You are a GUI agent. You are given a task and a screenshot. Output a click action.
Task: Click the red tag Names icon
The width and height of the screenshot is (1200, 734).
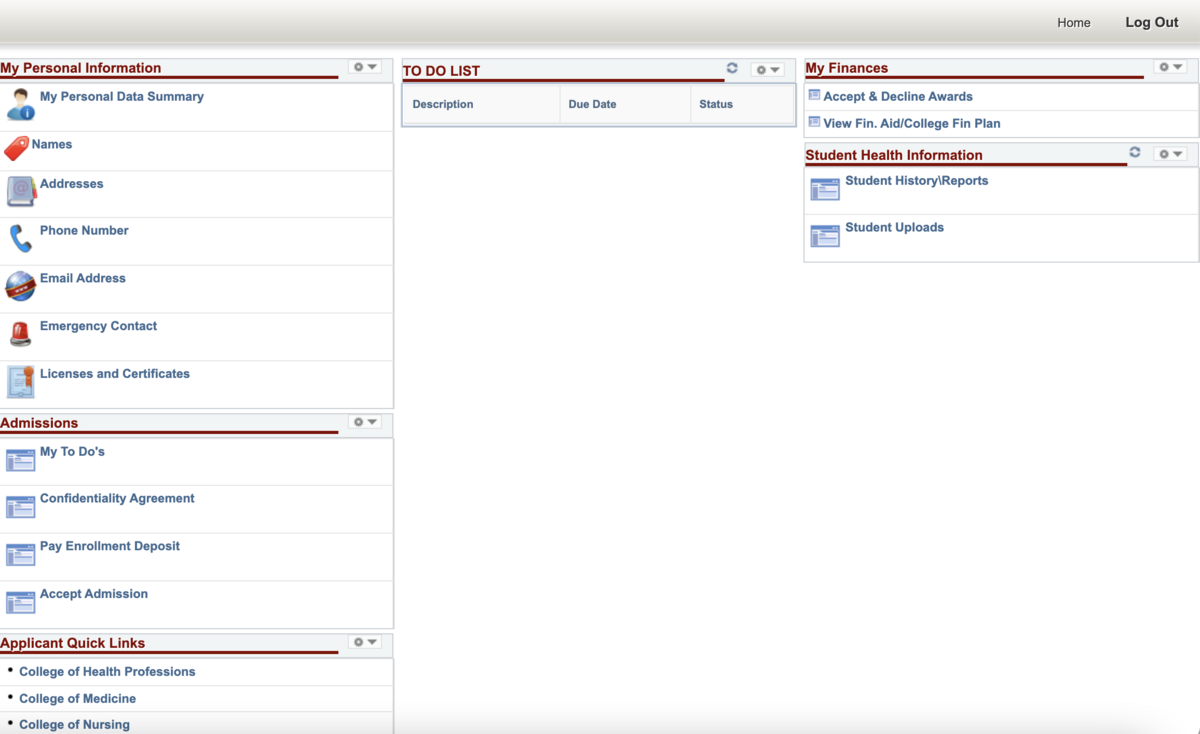16,149
